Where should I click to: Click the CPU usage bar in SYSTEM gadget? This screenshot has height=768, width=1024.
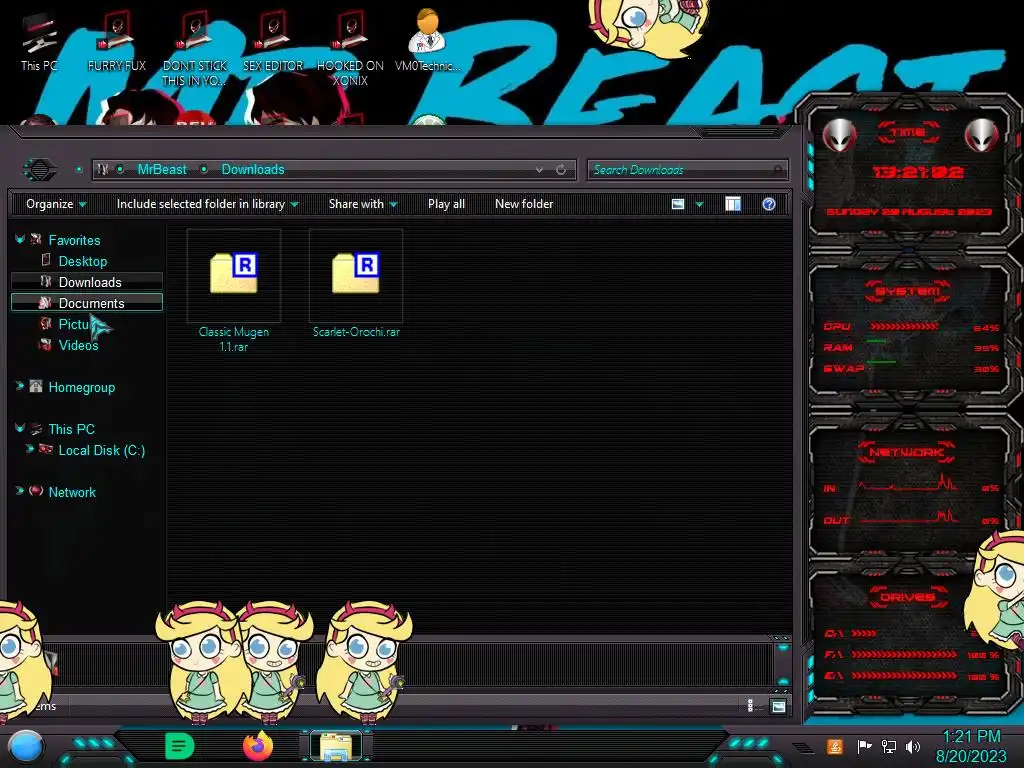point(904,326)
